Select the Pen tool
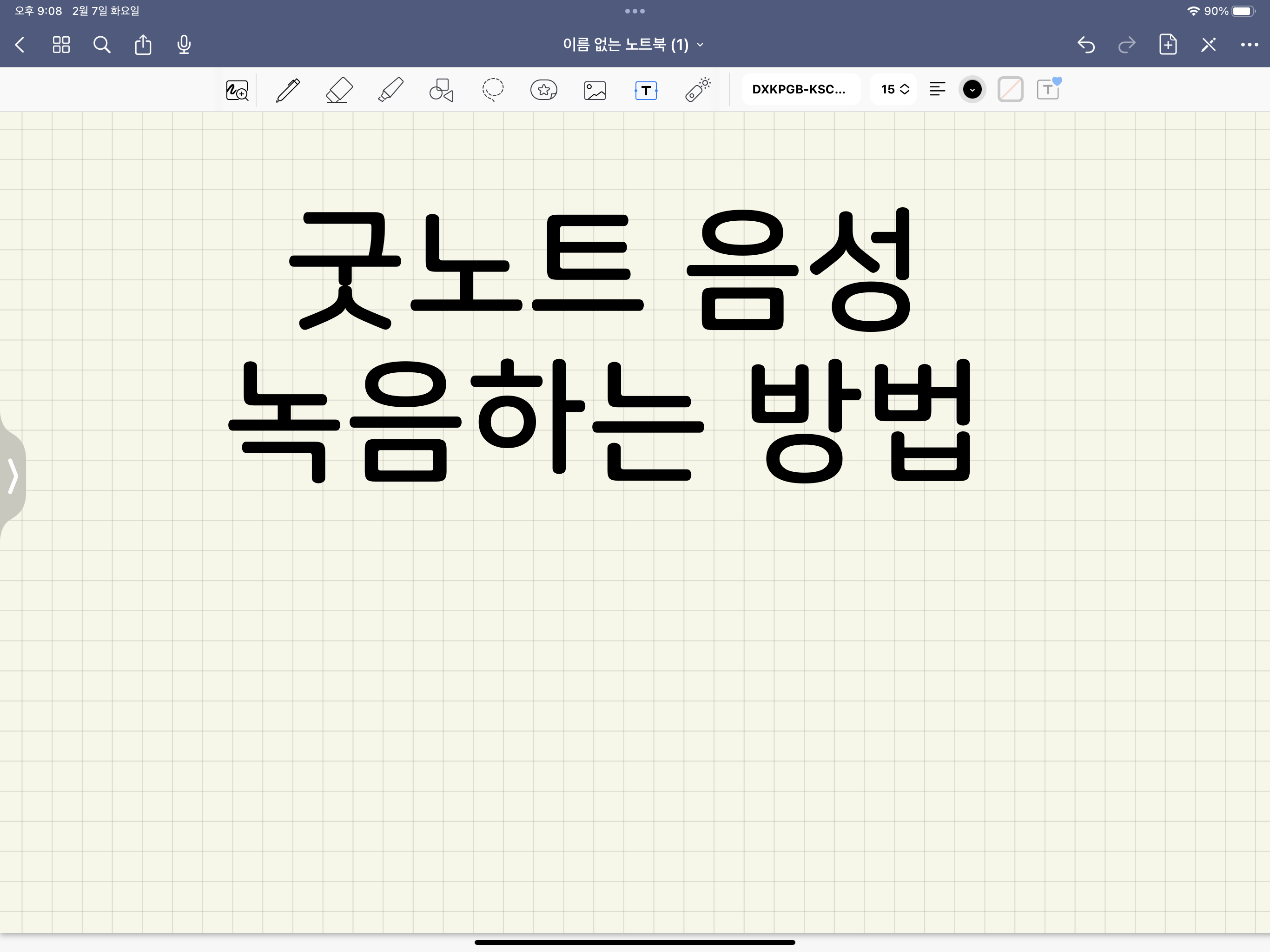The width and height of the screenshot is (1270, 952). point(288,90)
